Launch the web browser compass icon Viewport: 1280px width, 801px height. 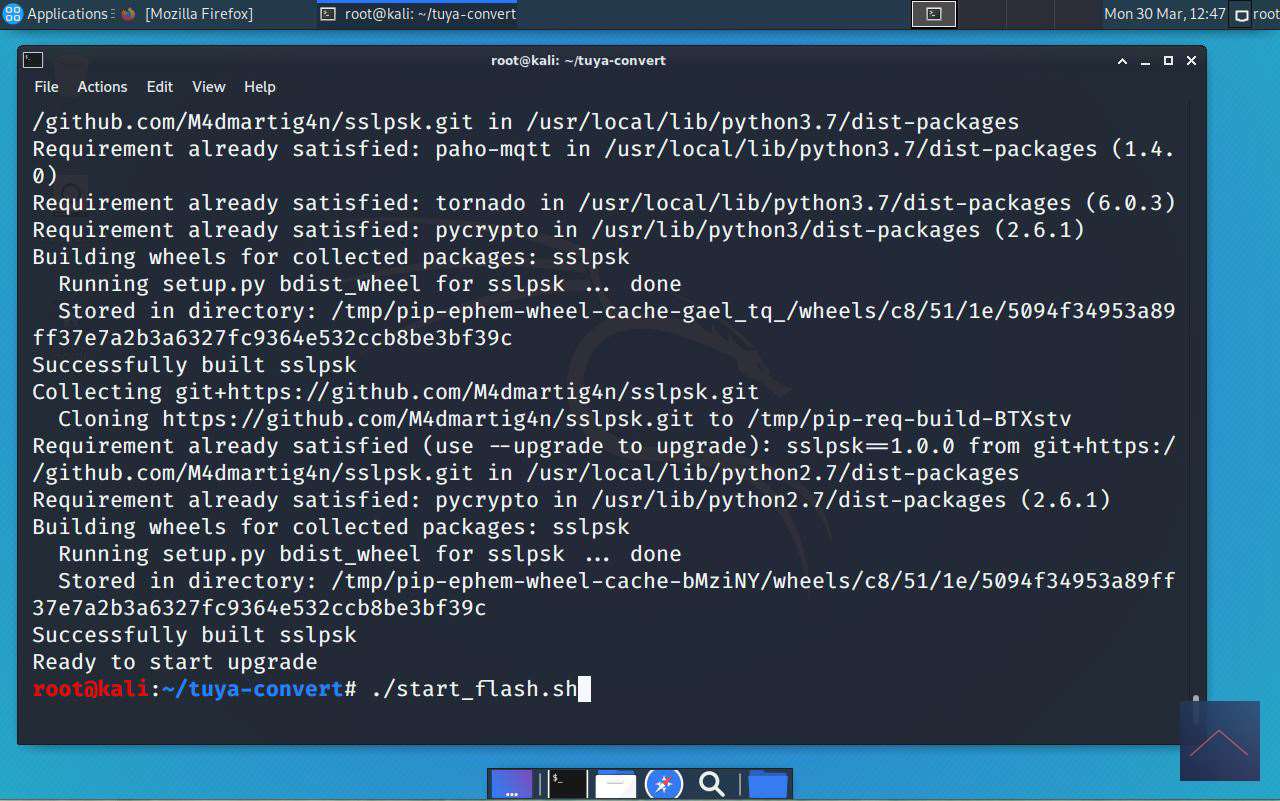point(664,784)
